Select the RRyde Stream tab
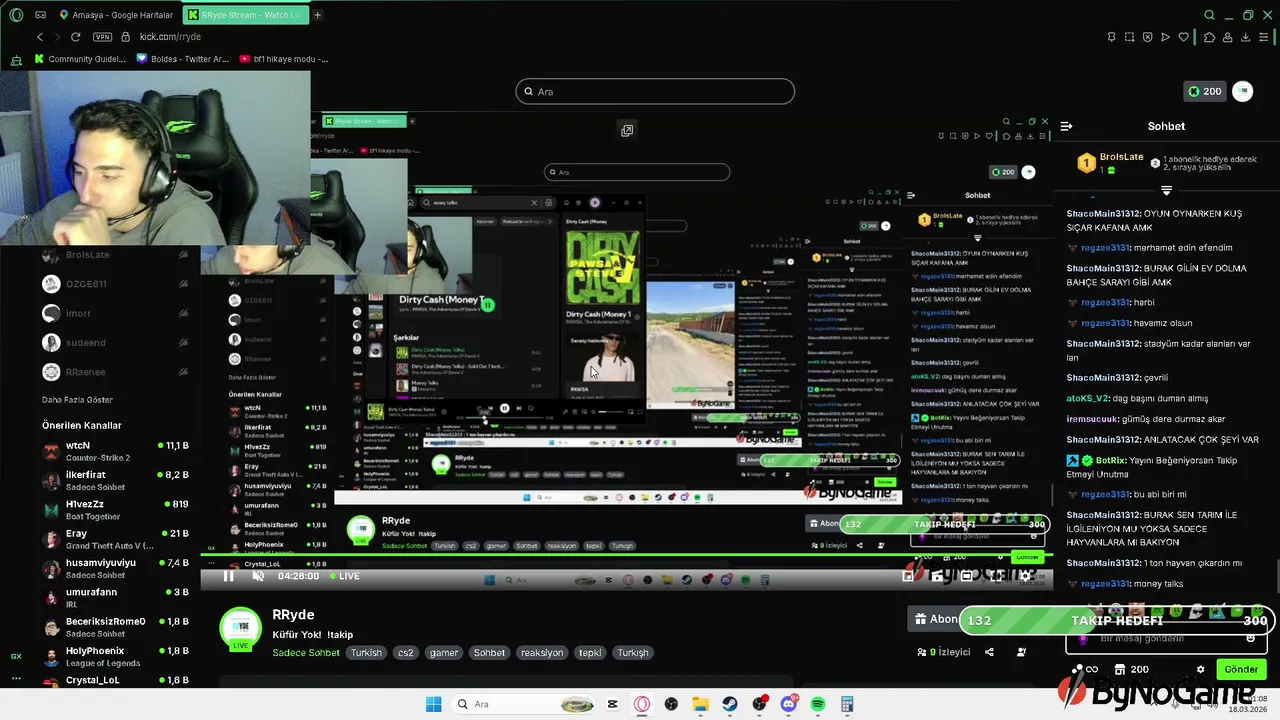The height and width of the screenshot is (720, 1280). [245, 15]
